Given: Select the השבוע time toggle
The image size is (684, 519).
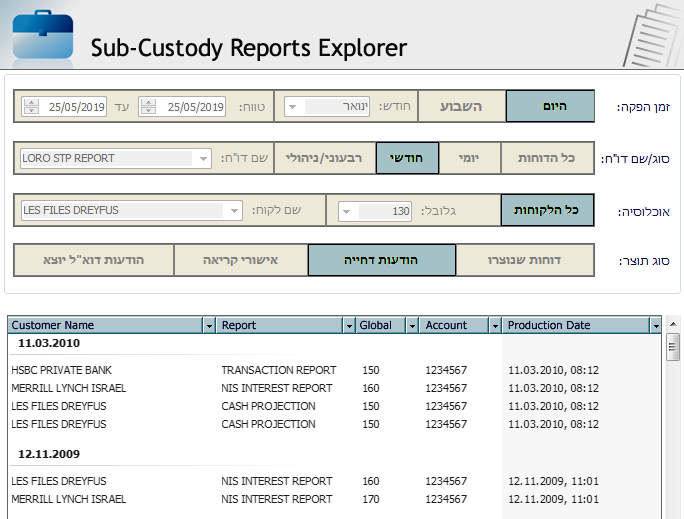Looking at the screenshot, I should (461, 106).
